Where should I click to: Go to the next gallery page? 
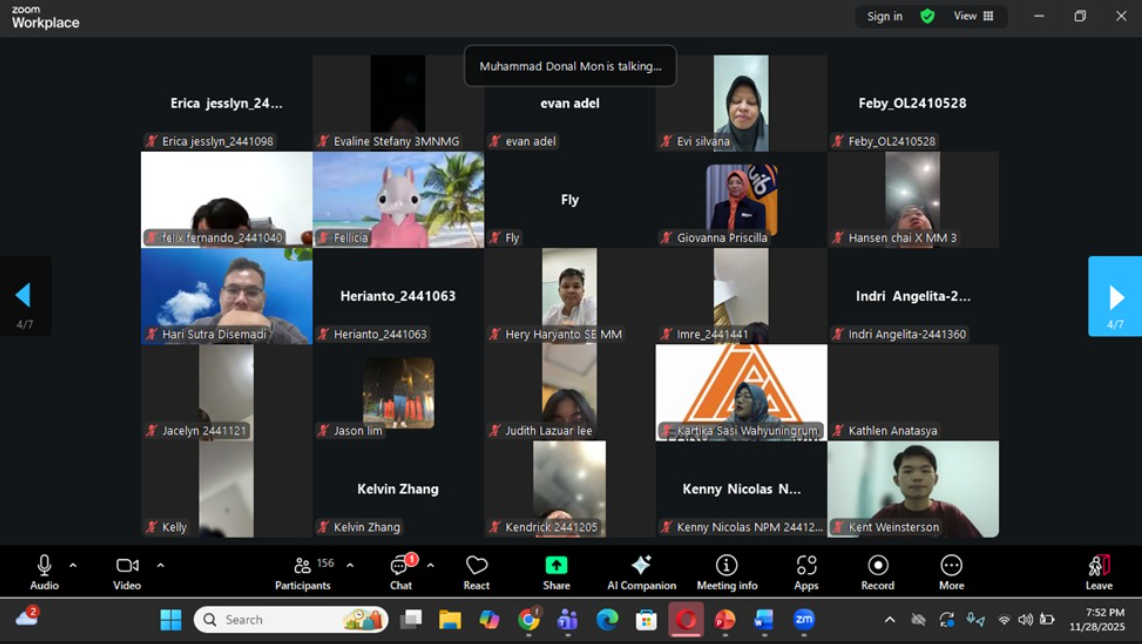[1115, 296]
